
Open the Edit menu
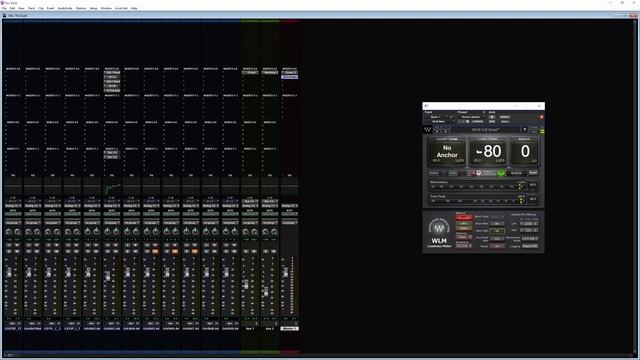(x=12, y=8)
